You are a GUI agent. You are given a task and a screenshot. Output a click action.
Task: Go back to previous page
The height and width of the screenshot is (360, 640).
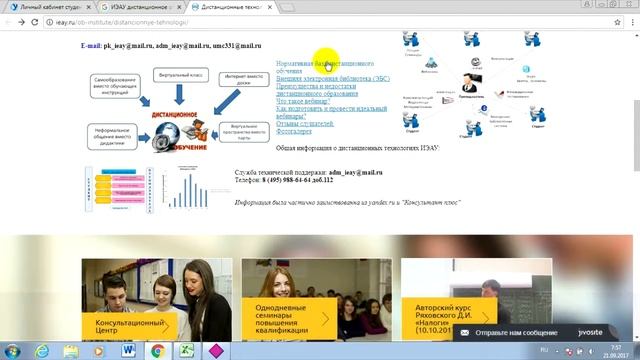8,22
